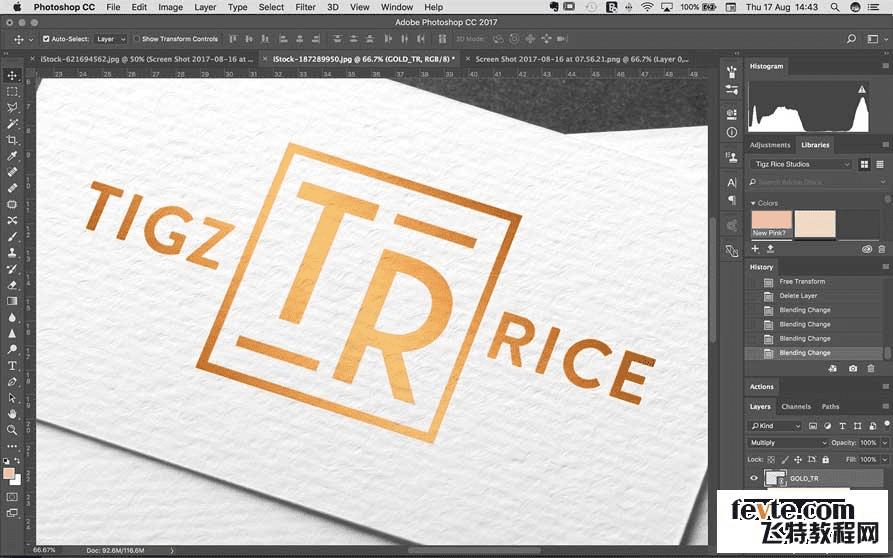Open the Edit Toolbar three-dots button

[x=12, y=446]
